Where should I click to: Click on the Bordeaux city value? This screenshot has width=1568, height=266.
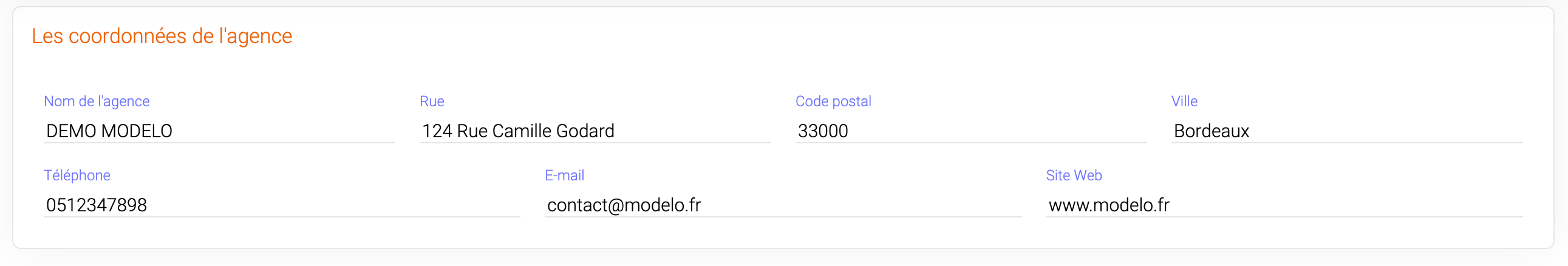tap(1211, 131)
